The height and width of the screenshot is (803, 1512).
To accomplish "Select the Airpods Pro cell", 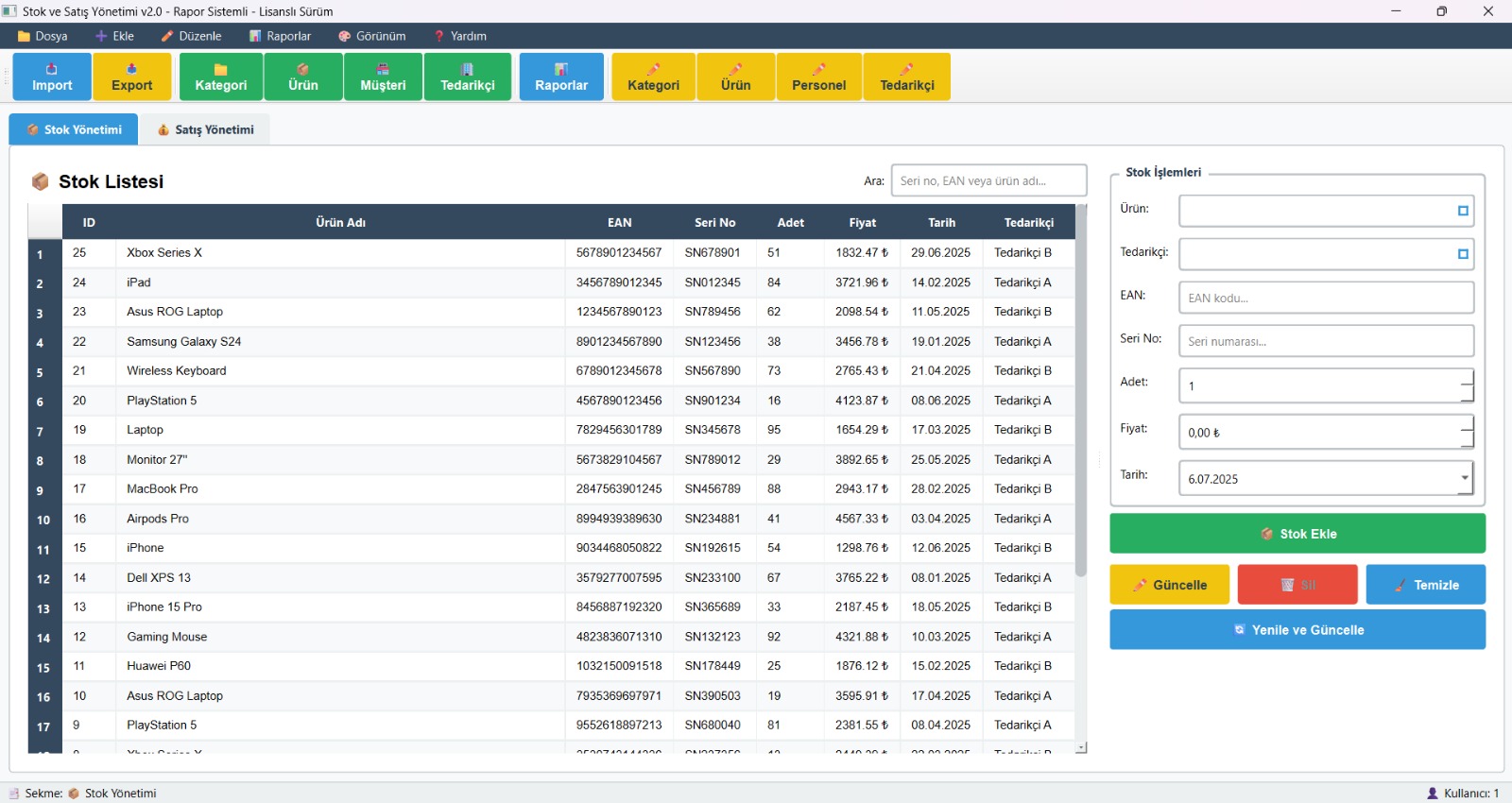I will (x=340, y=519).
